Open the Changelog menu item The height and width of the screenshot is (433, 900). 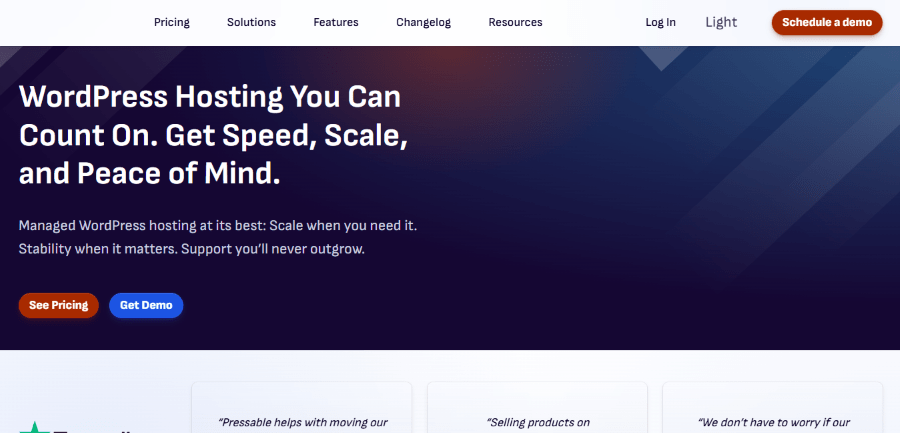tap(424, 22)
